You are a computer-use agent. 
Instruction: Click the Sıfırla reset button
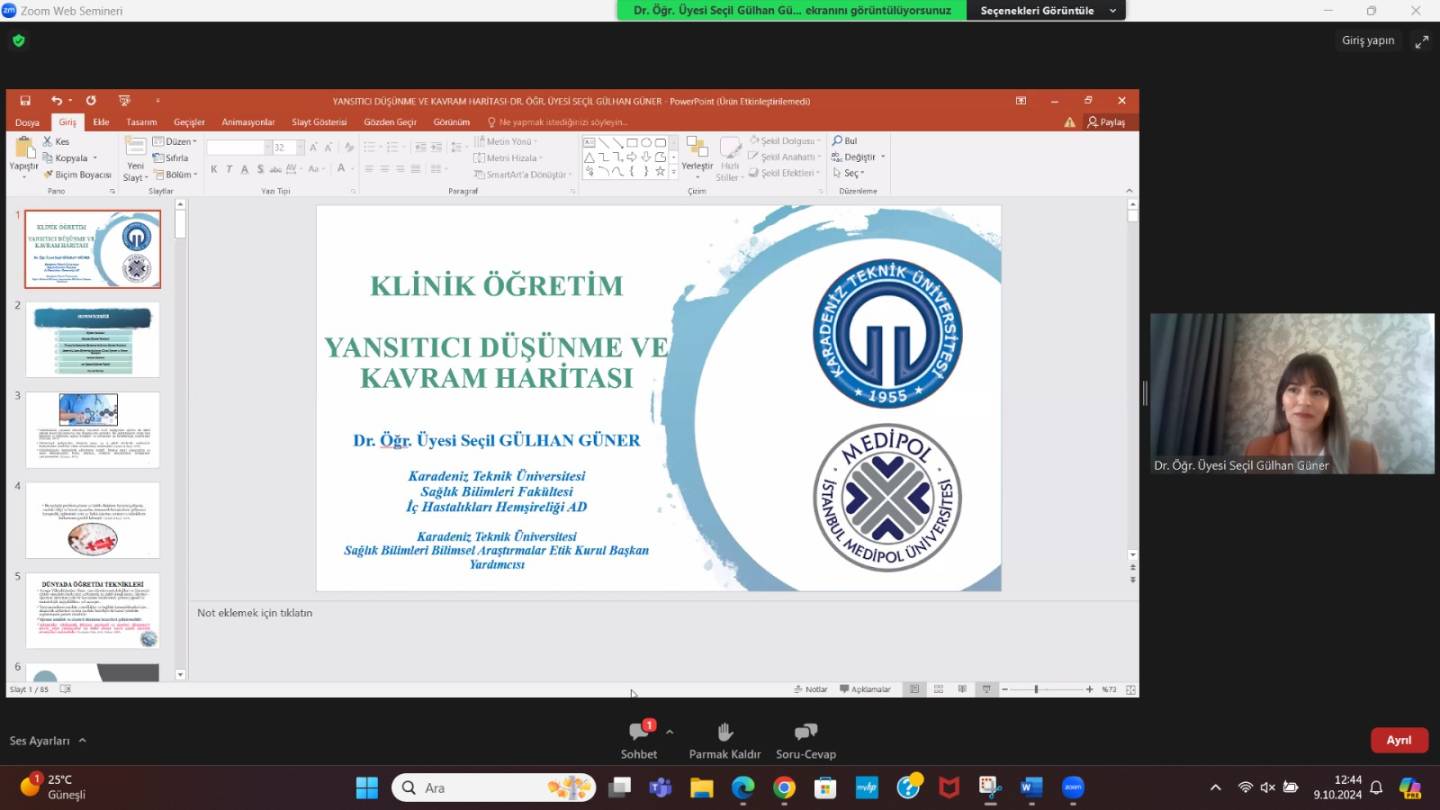pyautogui.click(x=171, y=158)
